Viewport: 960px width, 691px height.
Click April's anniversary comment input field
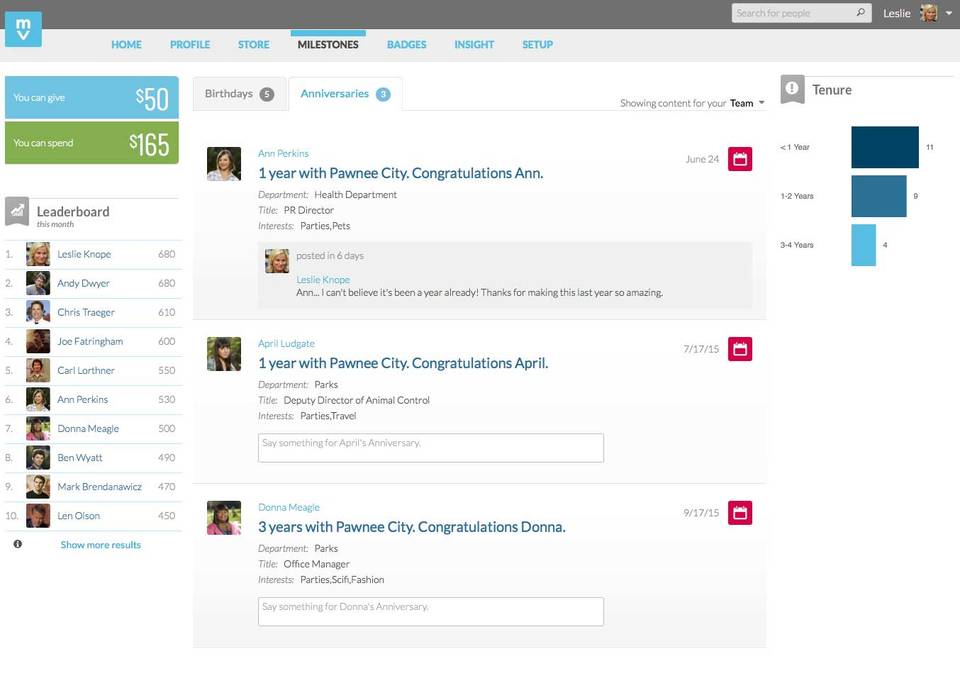coord(430,447)
